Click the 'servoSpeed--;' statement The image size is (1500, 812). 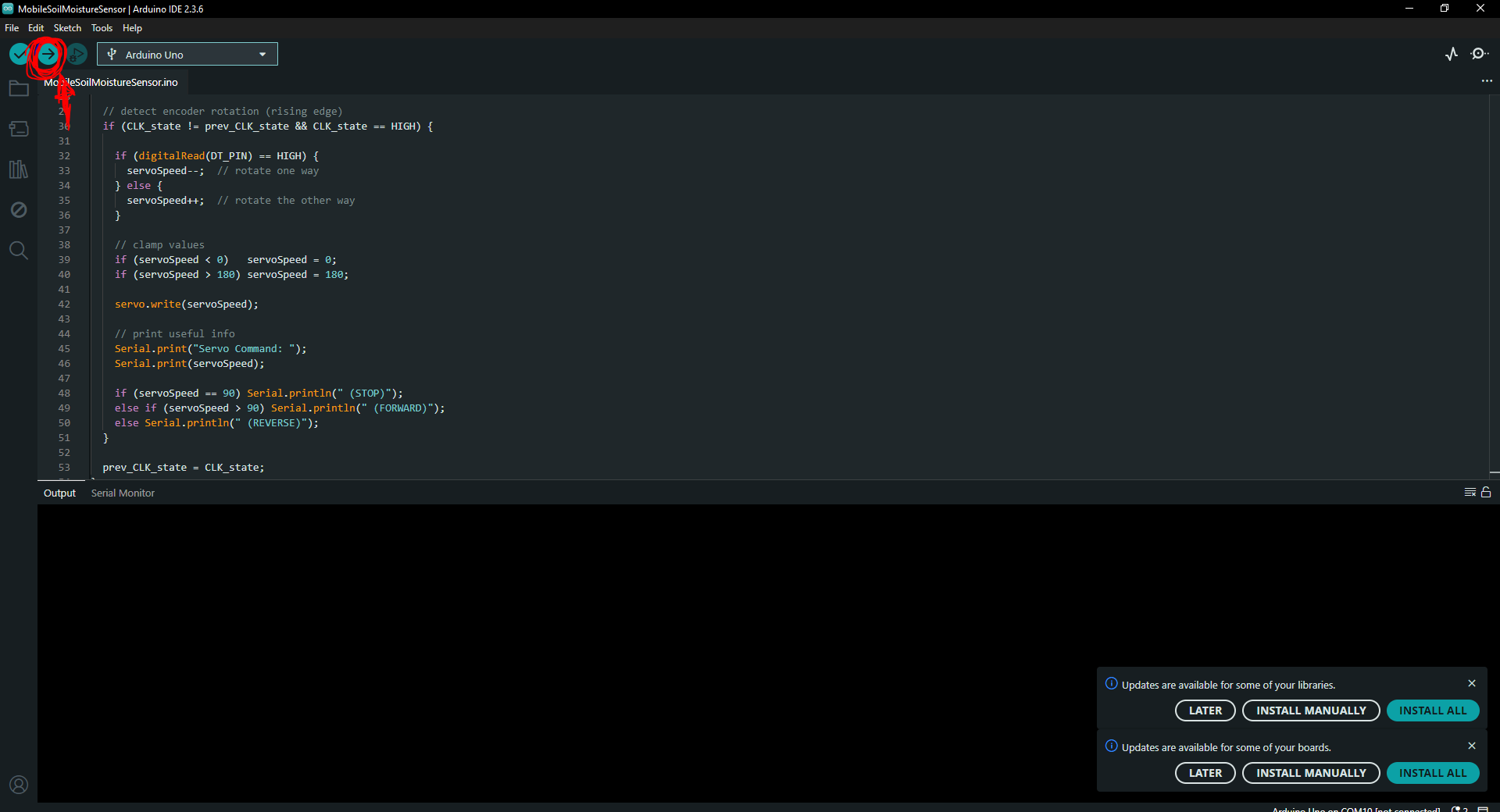[x=166, y=171]
